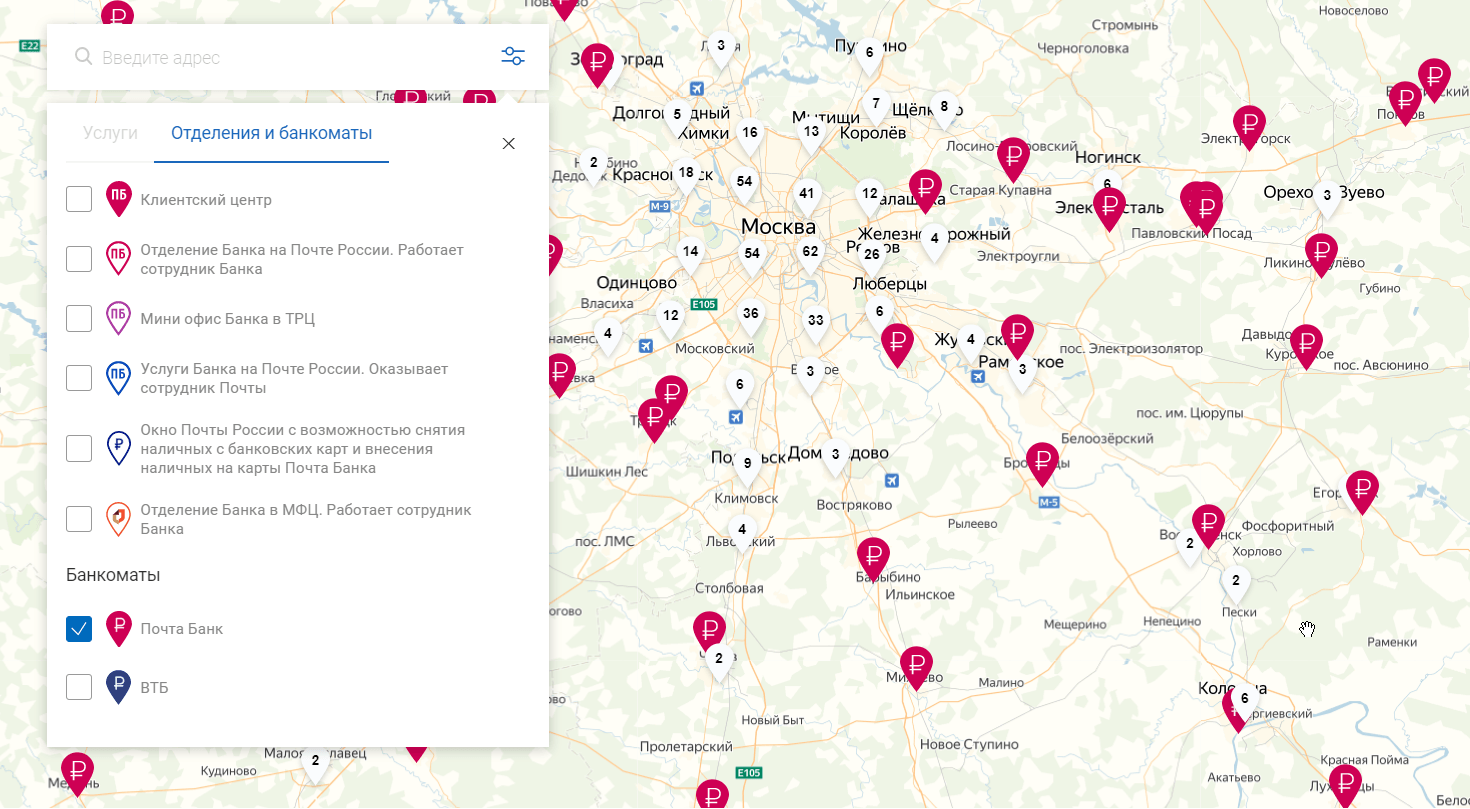Image resolution: width=1470 pixels, height=809 pixels.
Task: Select the ATM pin at Бронницы
Action: (x=1042, y=463)
